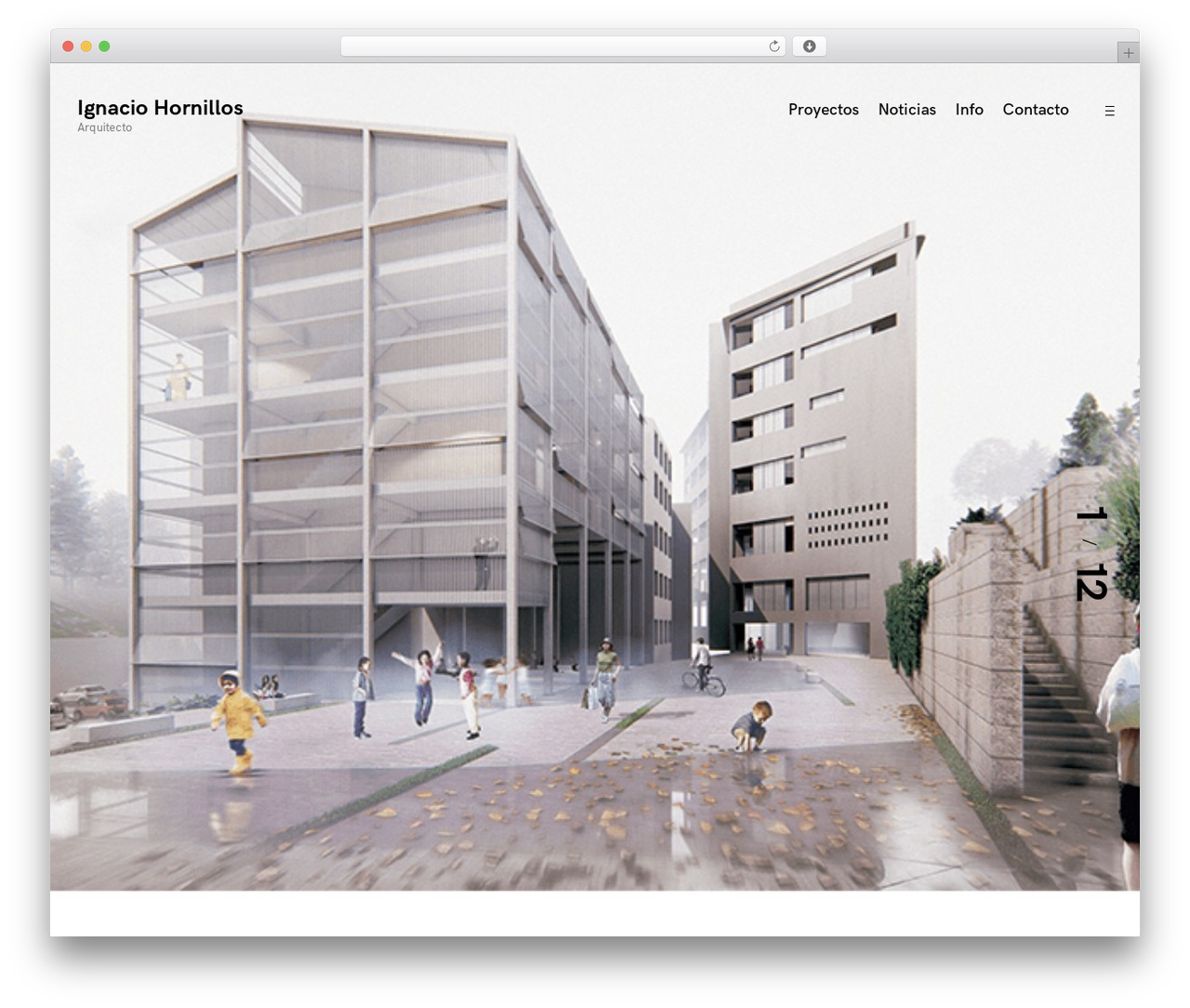Click the browser address bar

tap(563, 46)
